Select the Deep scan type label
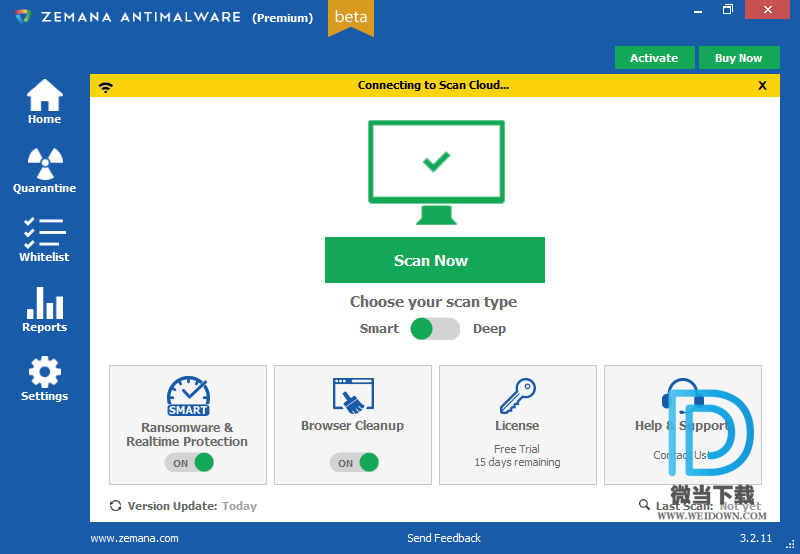Viewport: 800px width, 554px height. click(489, 329)
